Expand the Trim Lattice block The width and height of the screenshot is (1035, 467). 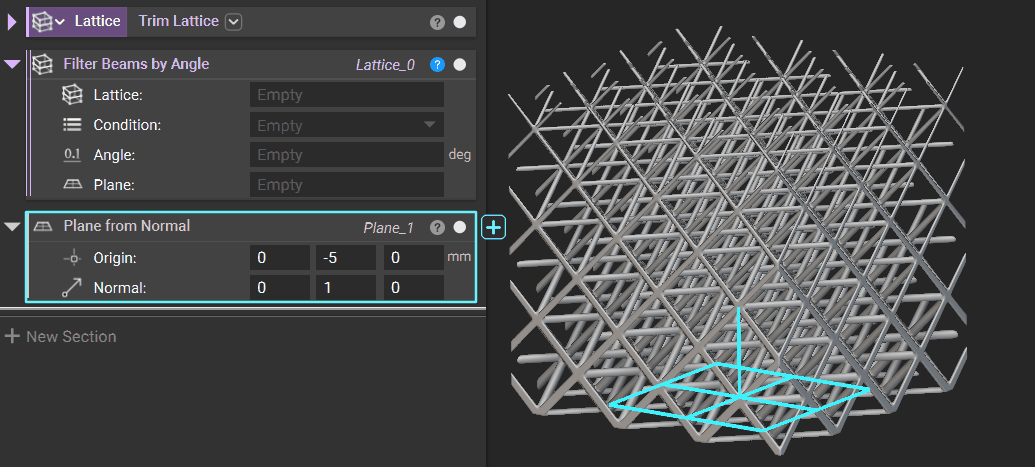(12, 21)
